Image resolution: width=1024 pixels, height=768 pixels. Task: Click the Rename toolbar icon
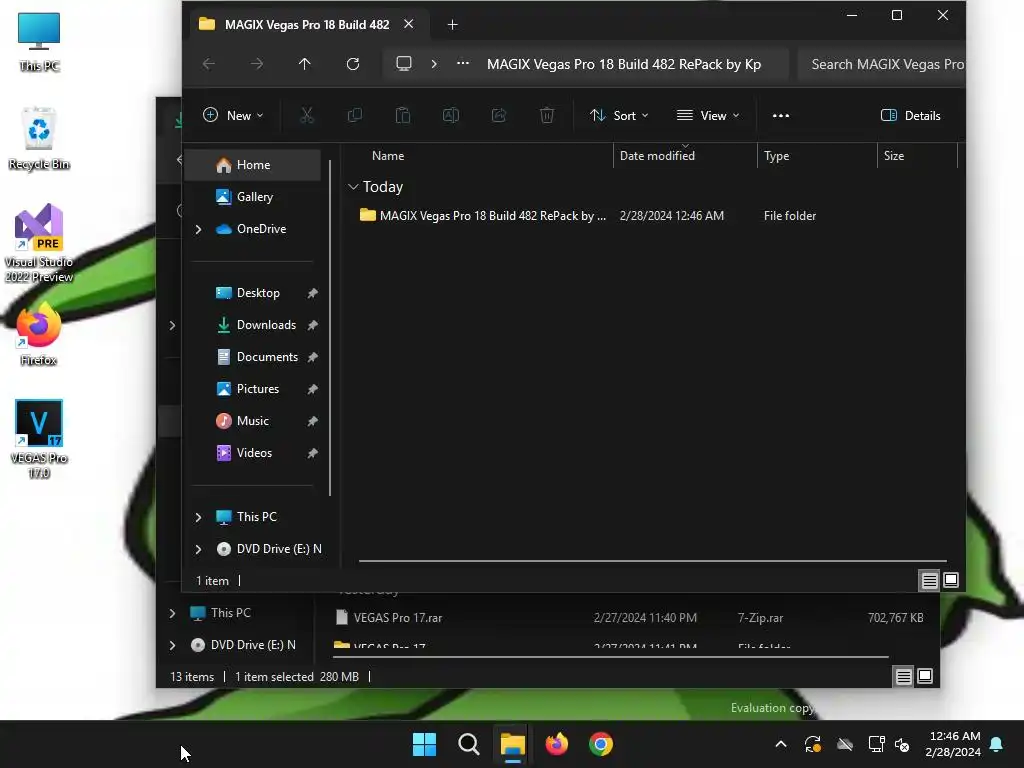(451, 116)
